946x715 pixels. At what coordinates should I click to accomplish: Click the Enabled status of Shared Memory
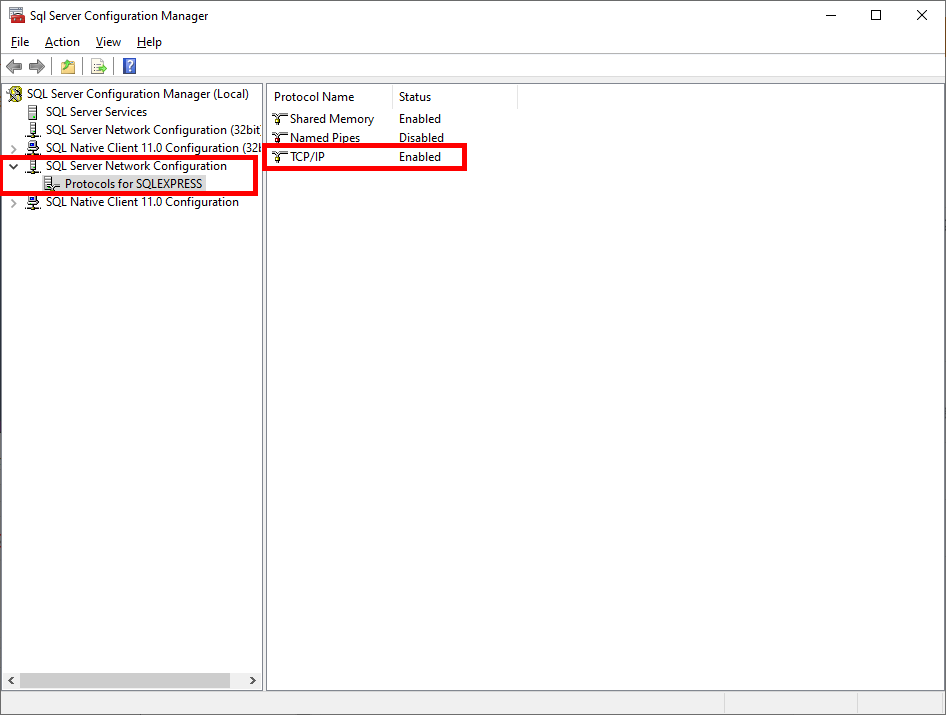420,119
